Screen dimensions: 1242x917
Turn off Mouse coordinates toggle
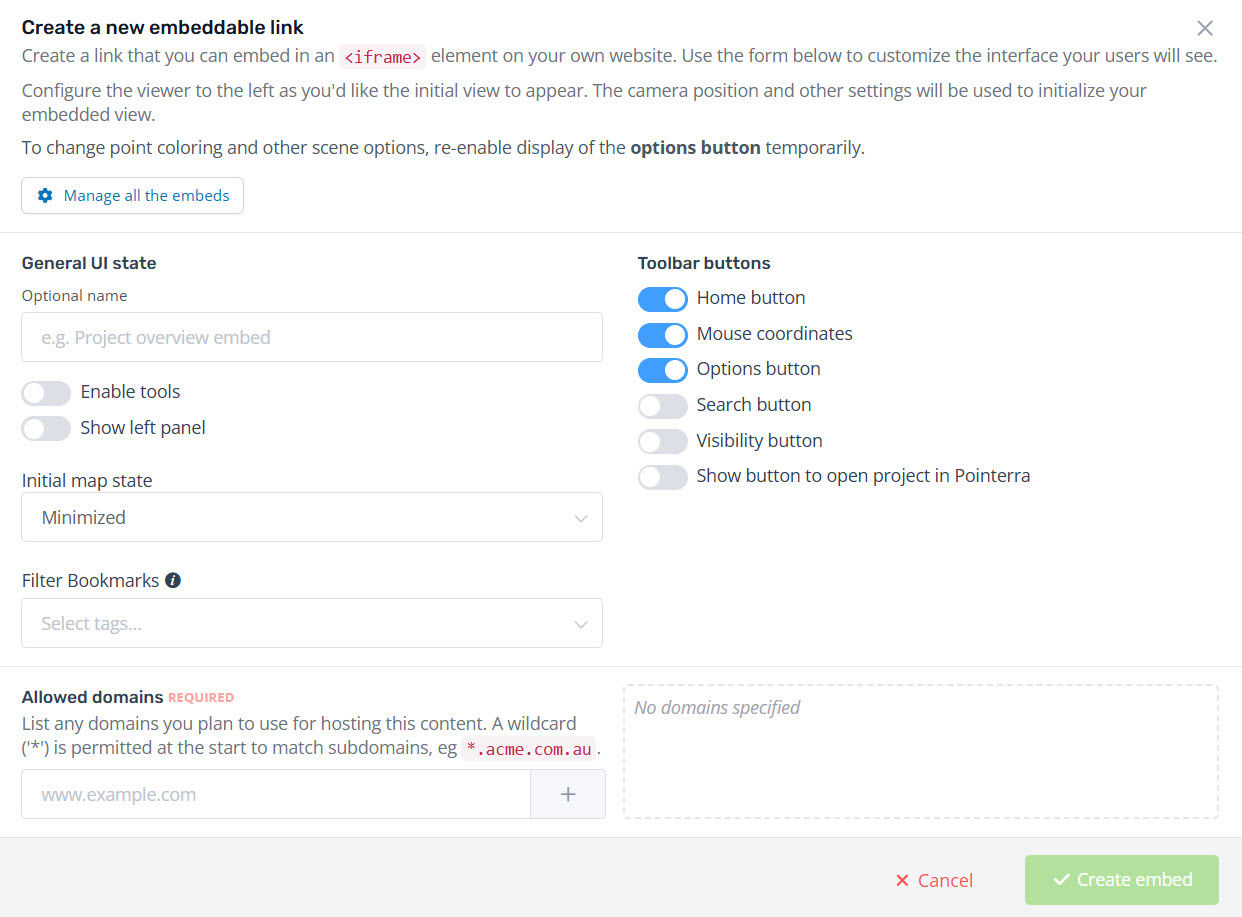click(x=663, y=334)
